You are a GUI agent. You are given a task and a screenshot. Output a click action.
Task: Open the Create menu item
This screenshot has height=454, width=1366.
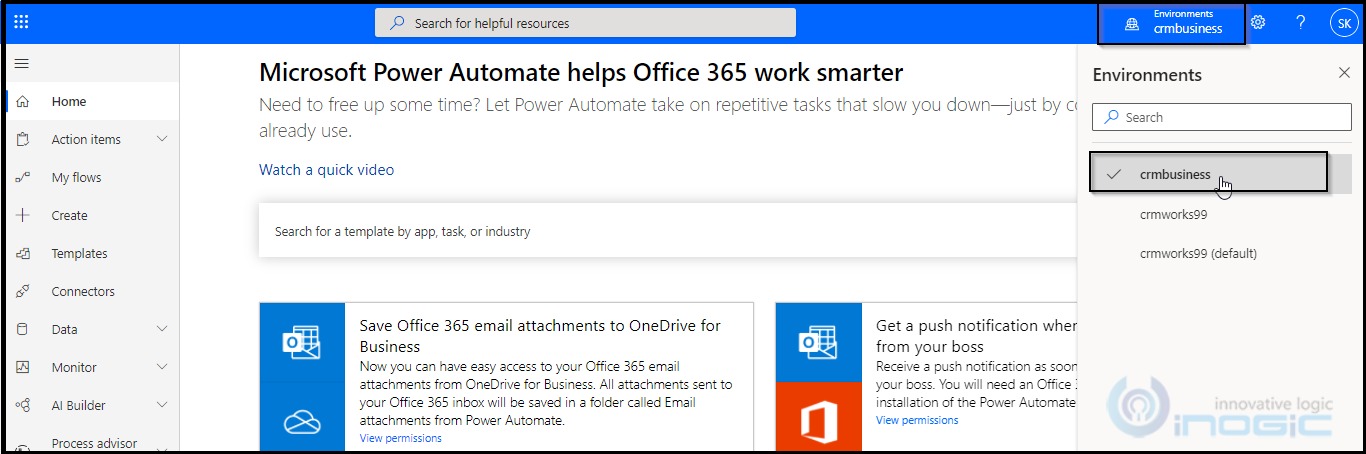point(69,216)
